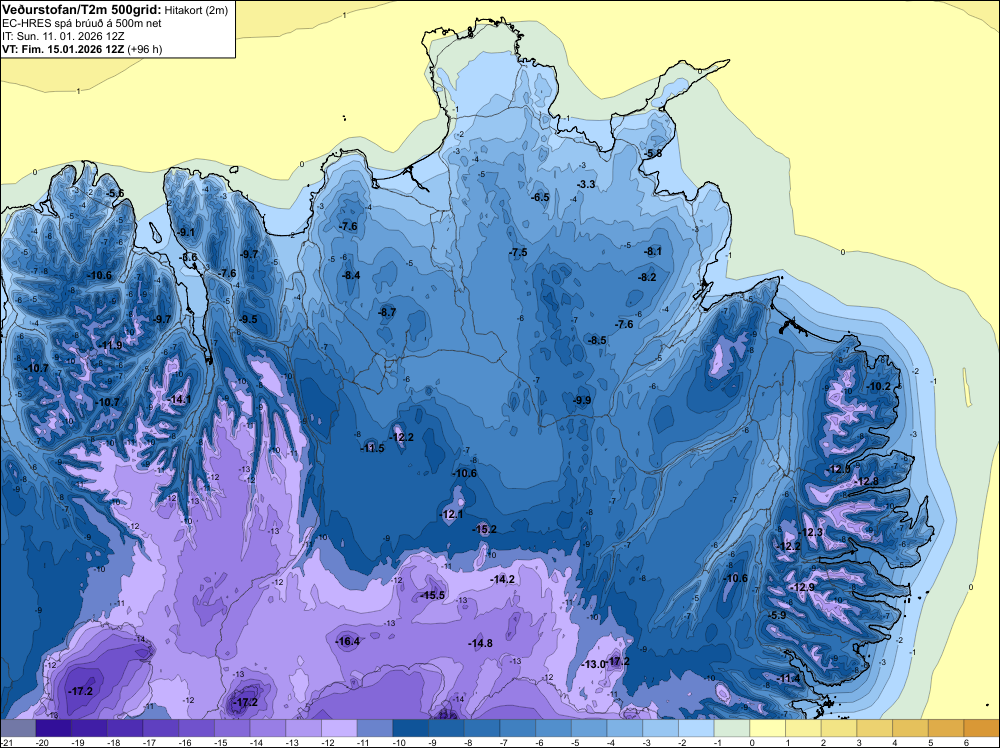
Task: Click the 'EC-HRES spá brúuð á 500m net' line
Action: [82, 24]
